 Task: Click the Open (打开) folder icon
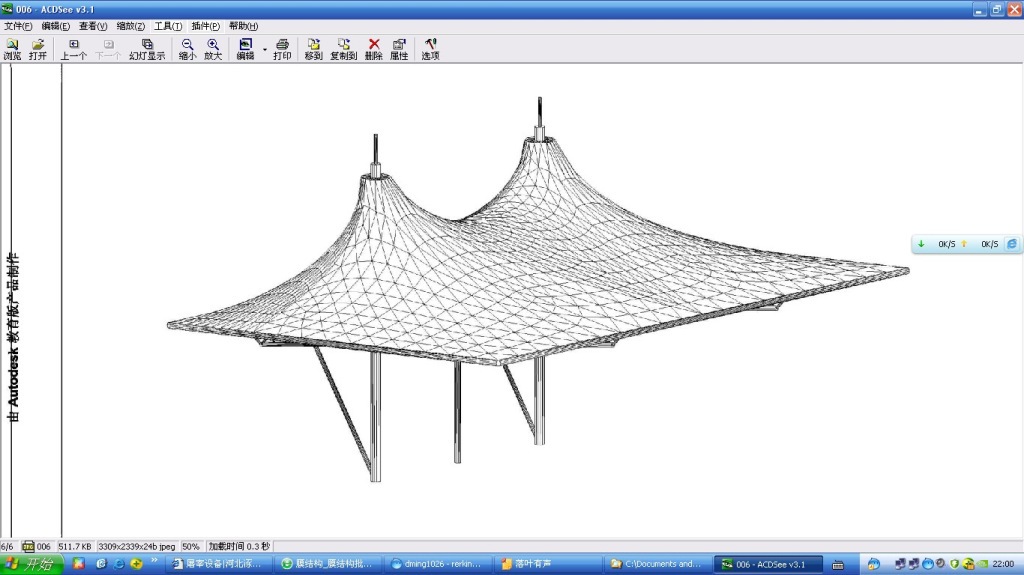pos(38,49)
